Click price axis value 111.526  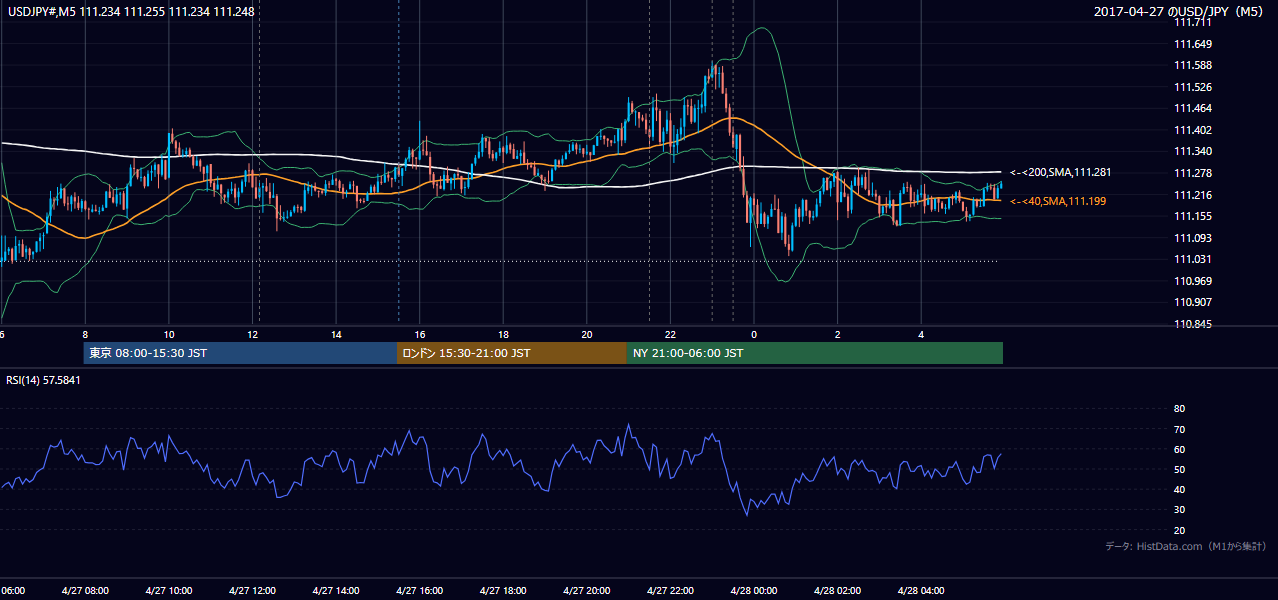(1193, 87)
